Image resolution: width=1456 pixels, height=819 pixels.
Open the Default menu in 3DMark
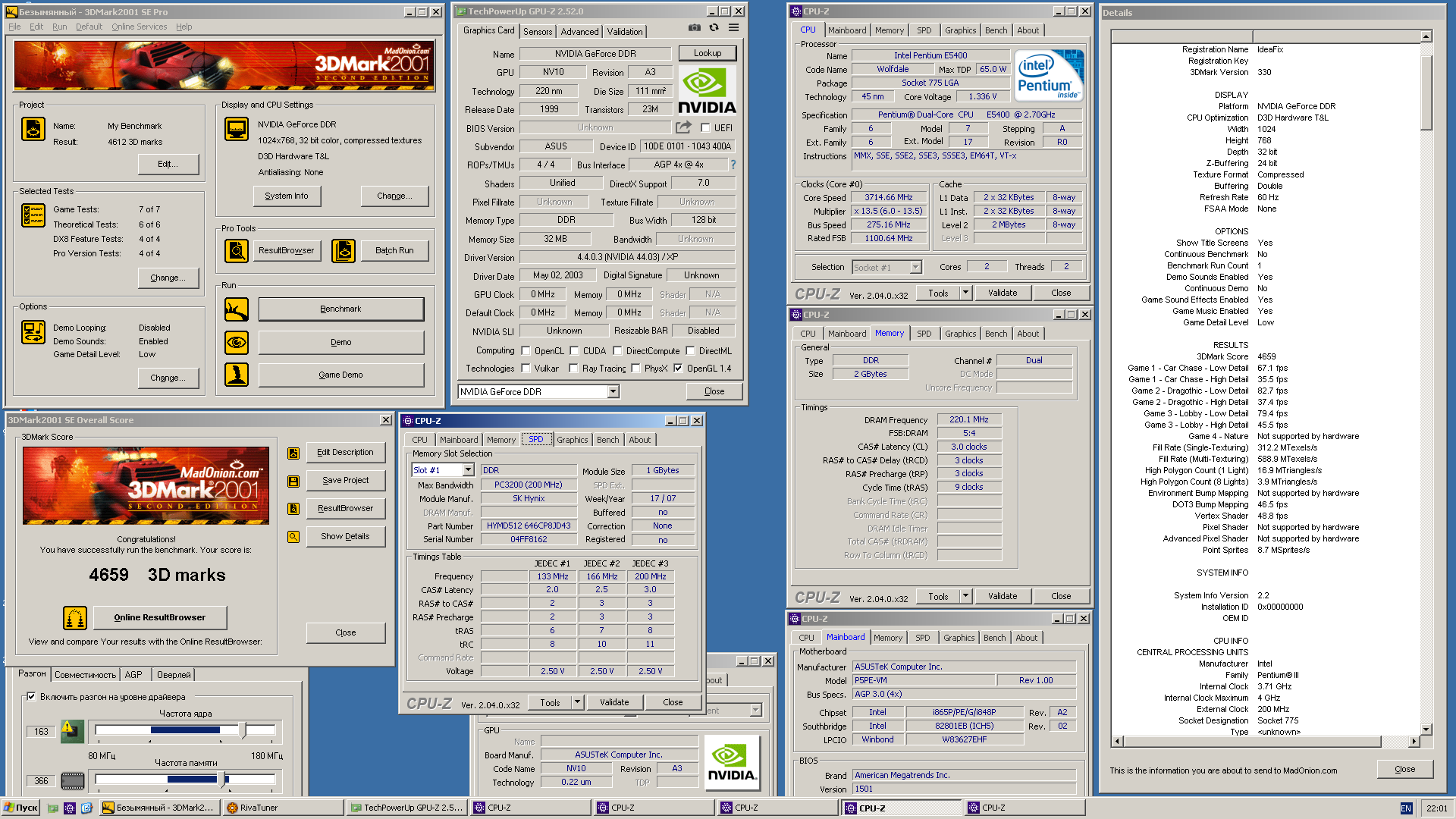click(89, 27)
